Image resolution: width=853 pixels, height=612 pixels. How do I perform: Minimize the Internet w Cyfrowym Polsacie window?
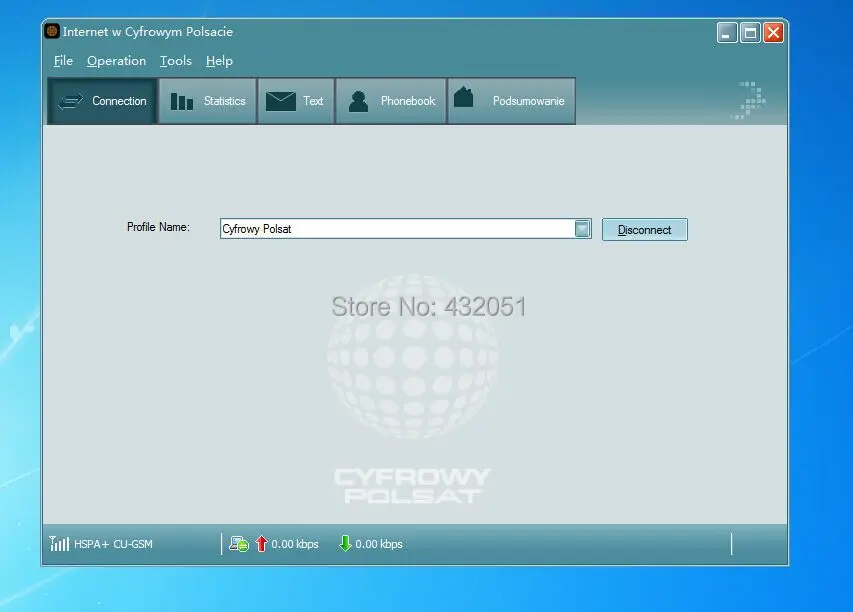coord(727,33)
